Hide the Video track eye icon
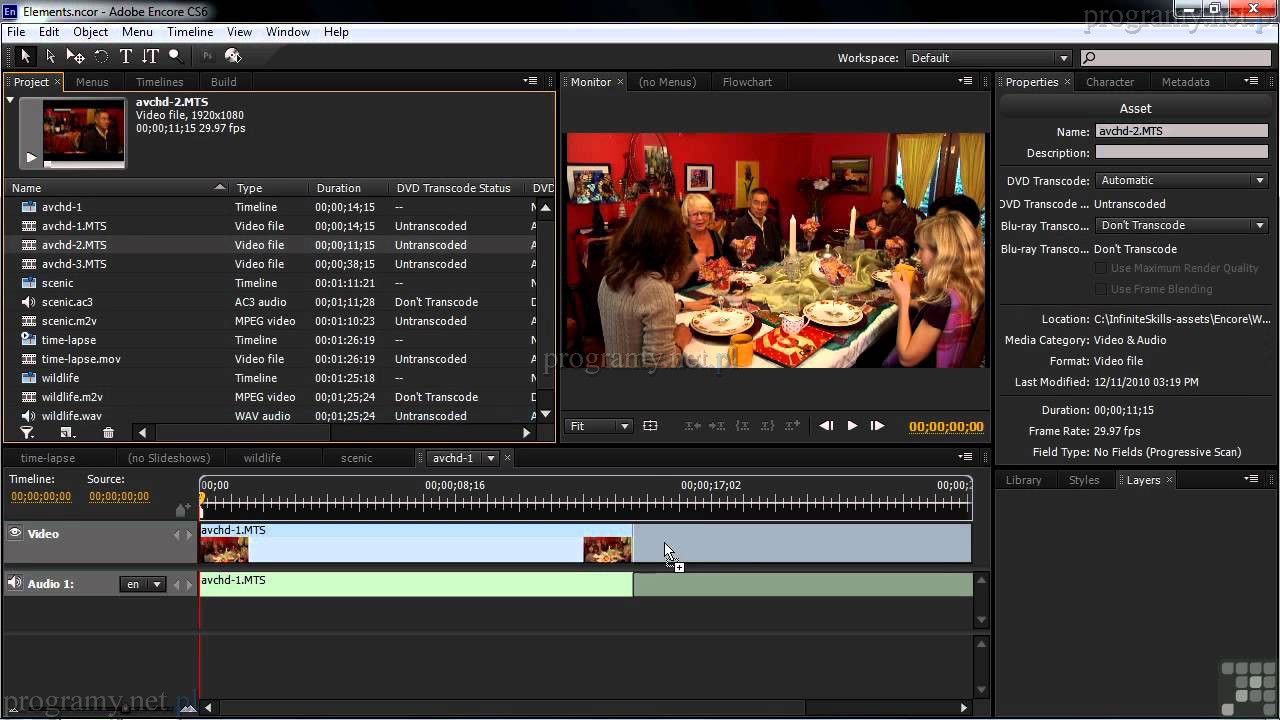This screenshot has width=1280, height=720. click(15, 534)
